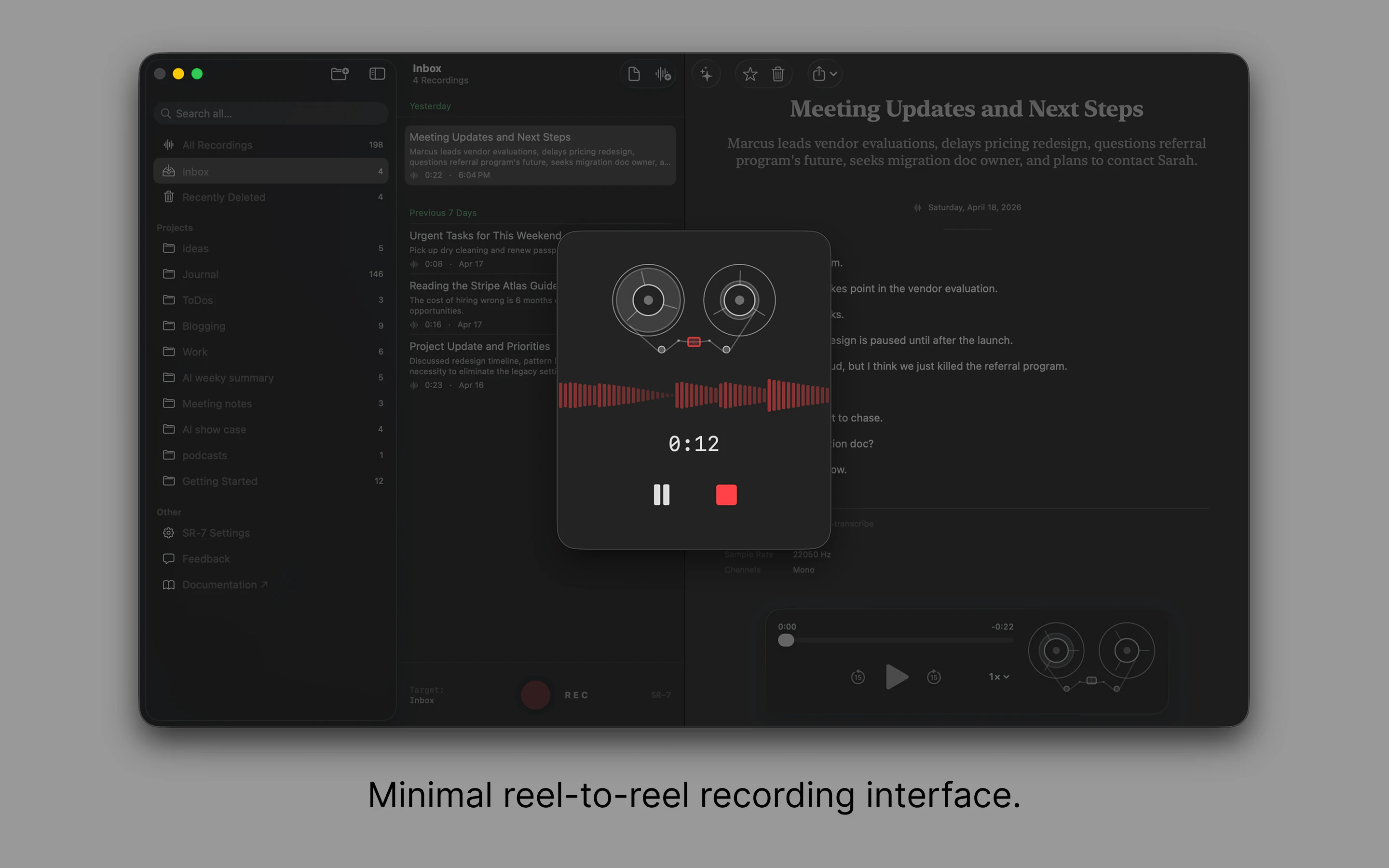Select Project Update and Priorities recording
Viewport: 1389px width, 868px height.
point(481,365)
